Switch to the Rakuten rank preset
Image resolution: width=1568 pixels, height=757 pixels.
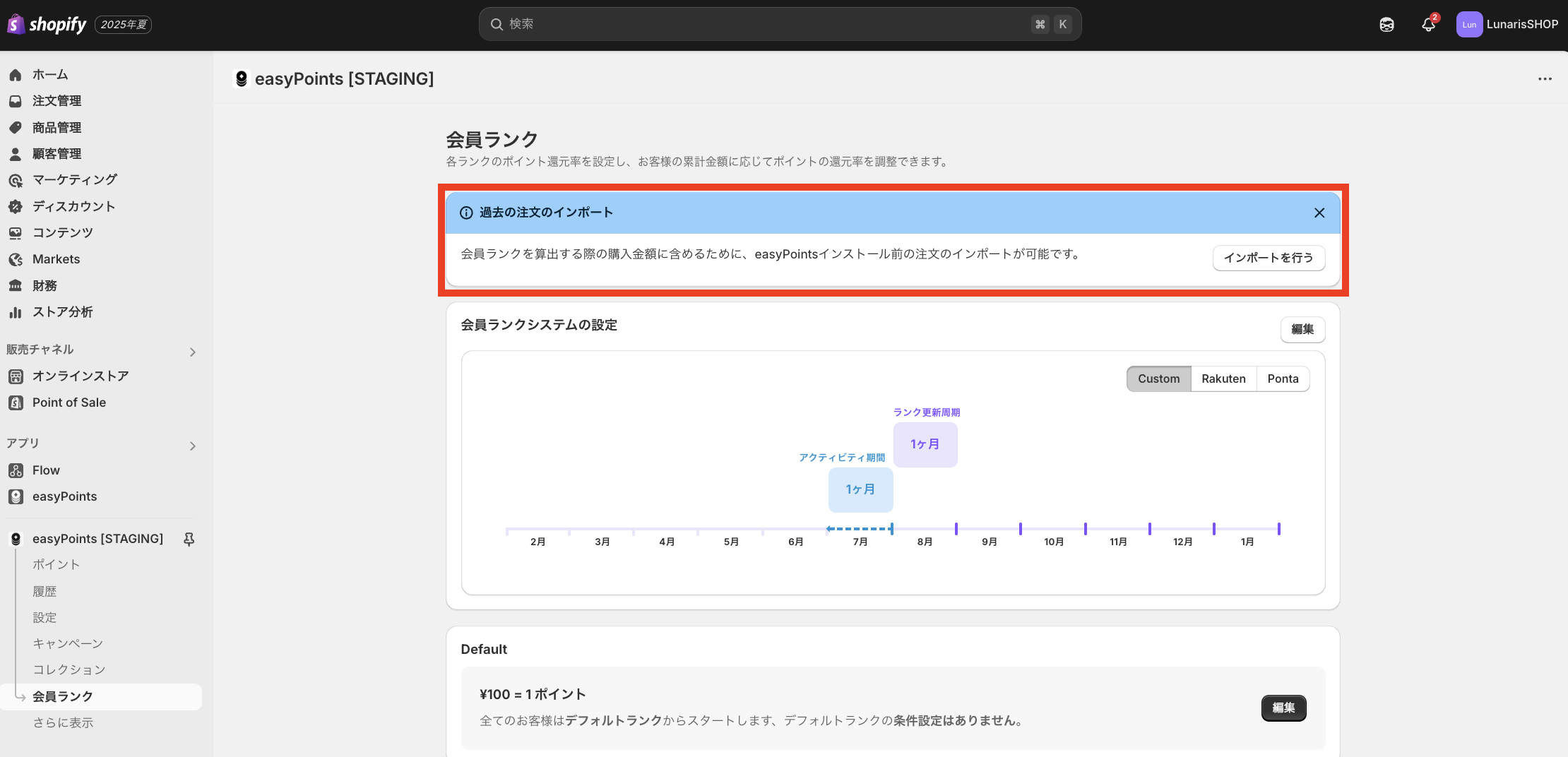click(x=1223, y=378)
